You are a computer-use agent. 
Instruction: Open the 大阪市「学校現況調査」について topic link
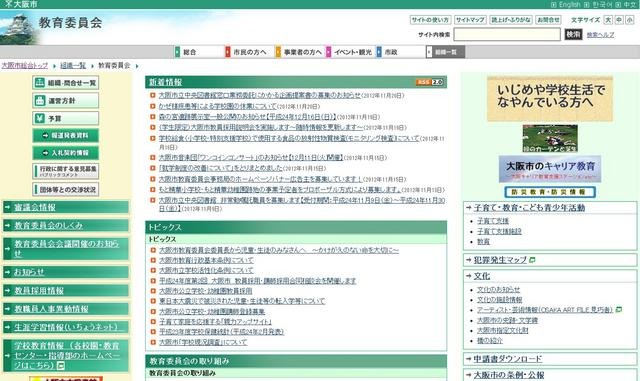point(203,342)
